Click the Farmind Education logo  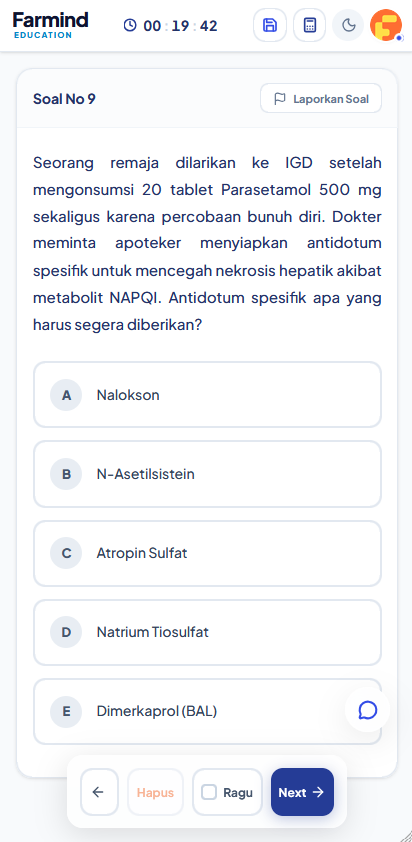point(50,25)
